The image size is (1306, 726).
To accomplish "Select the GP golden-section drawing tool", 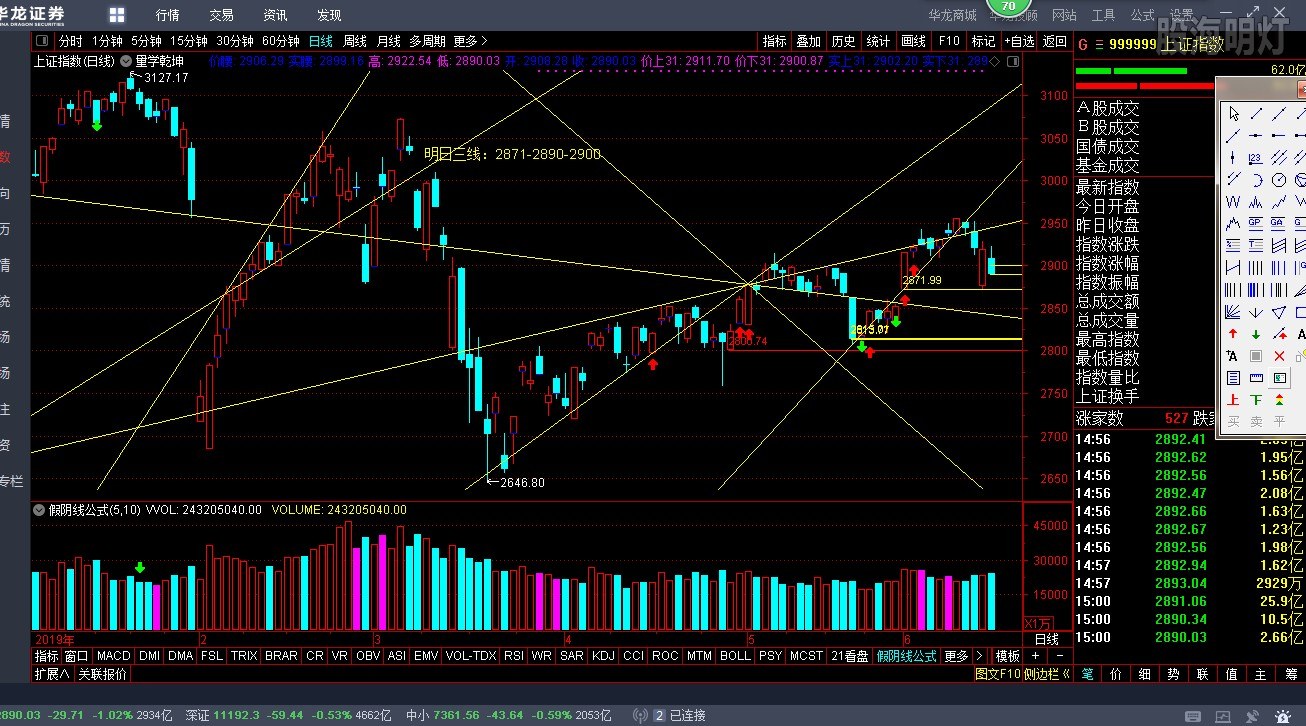I will pos(1256,223).
